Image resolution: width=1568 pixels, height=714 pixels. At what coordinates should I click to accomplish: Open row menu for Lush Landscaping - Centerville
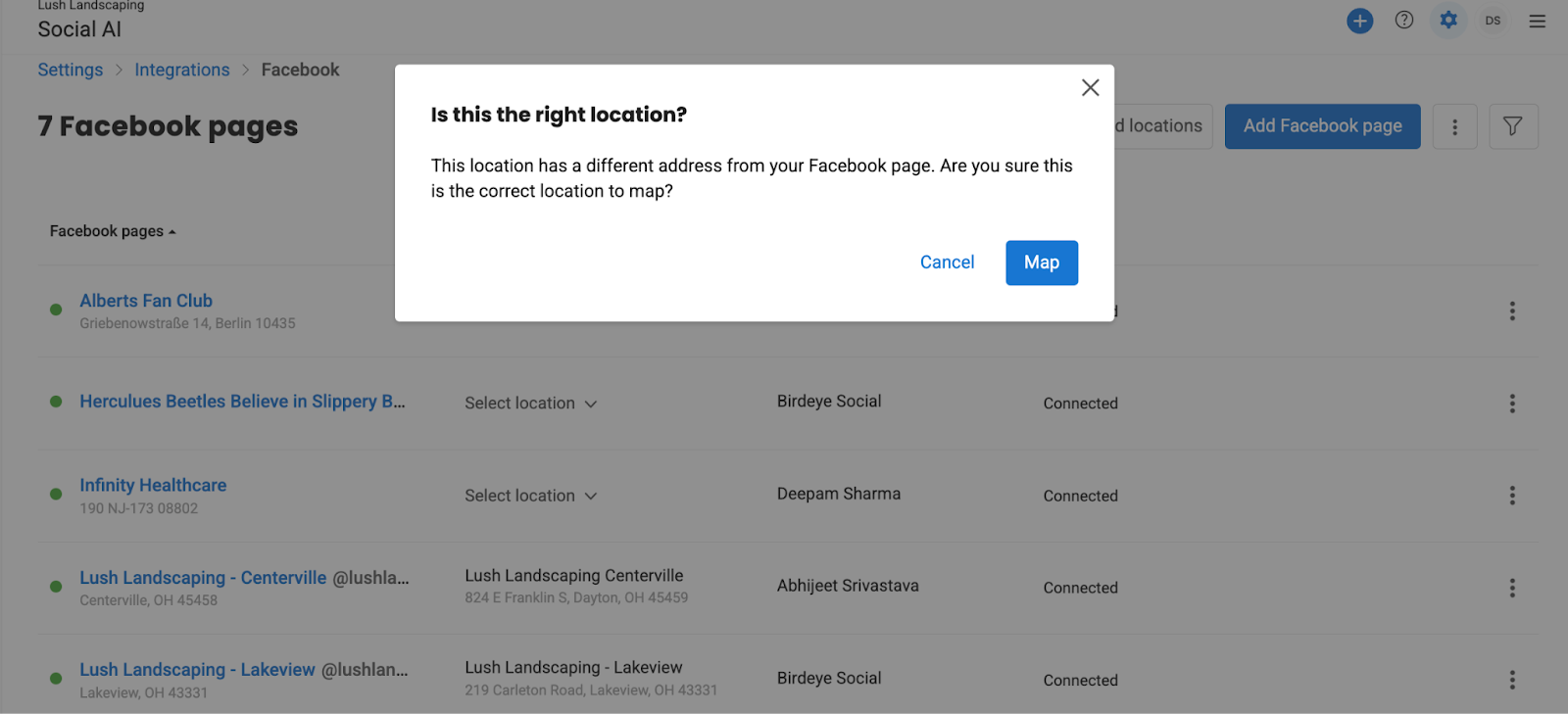[x=1512, y=588]
